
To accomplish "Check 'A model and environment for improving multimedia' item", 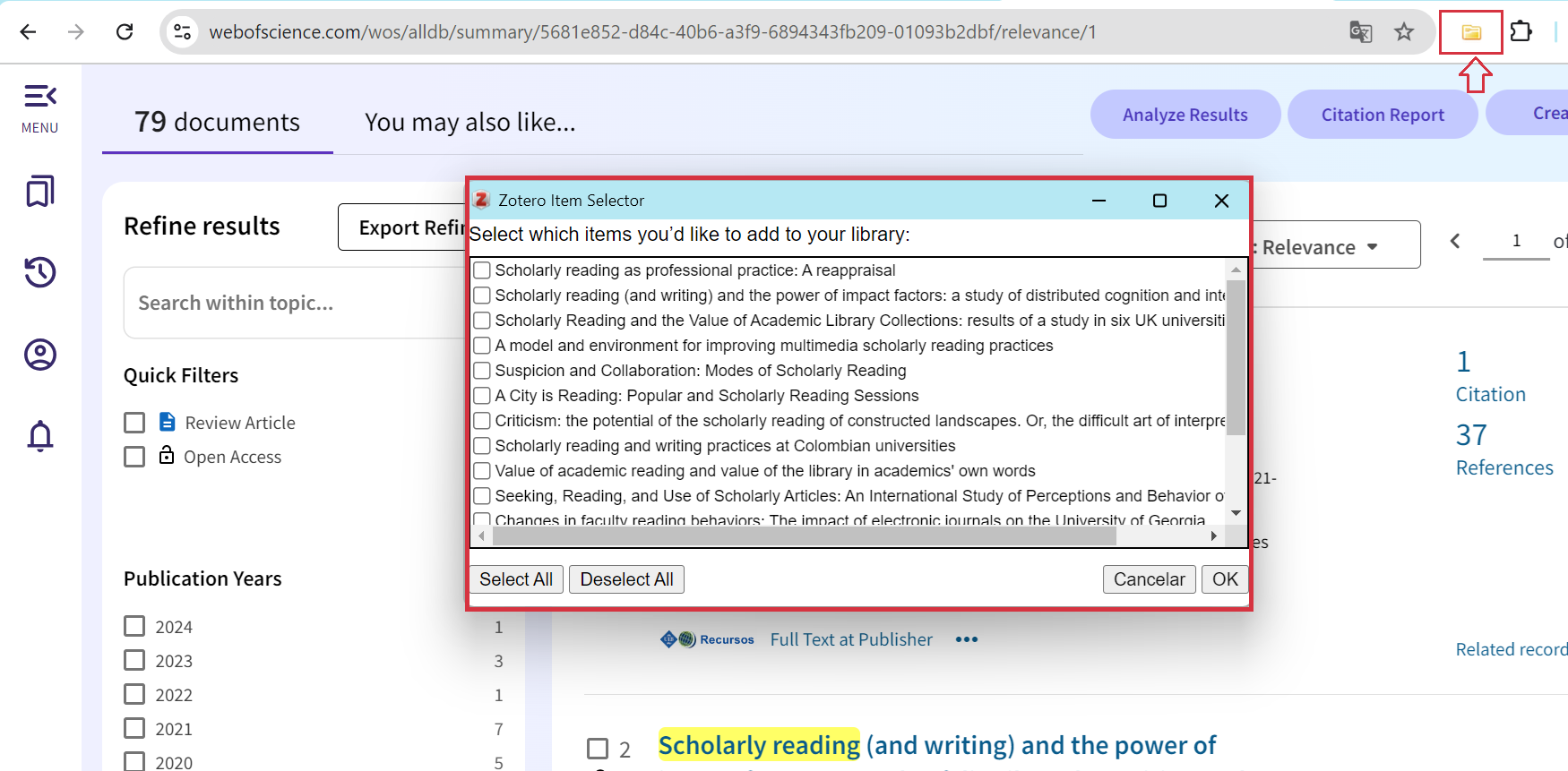I will tap(482, 346).
